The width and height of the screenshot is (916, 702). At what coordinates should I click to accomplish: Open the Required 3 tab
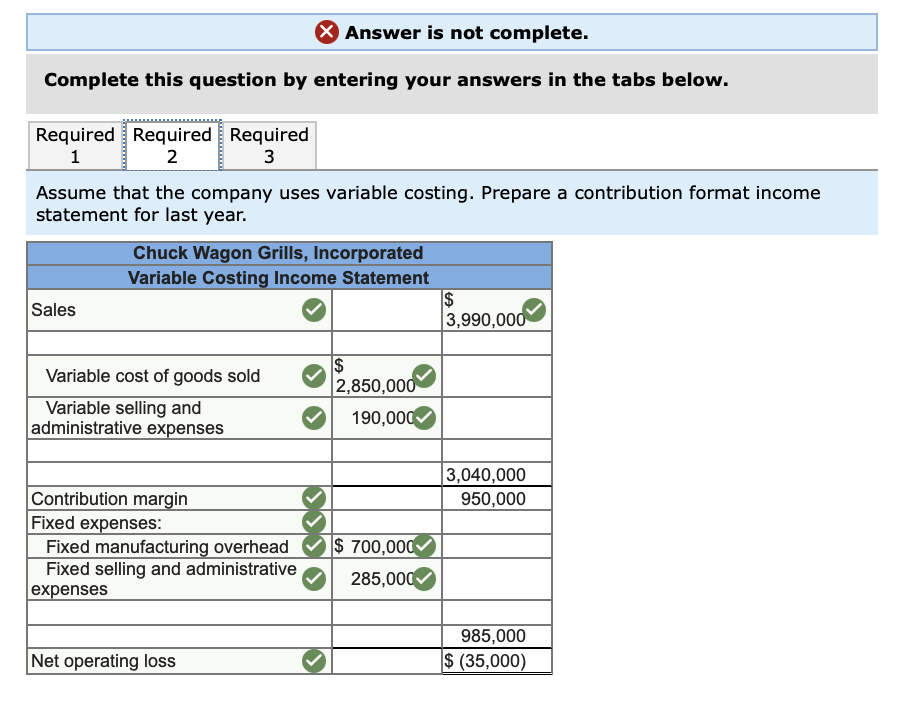click(269, 145)
